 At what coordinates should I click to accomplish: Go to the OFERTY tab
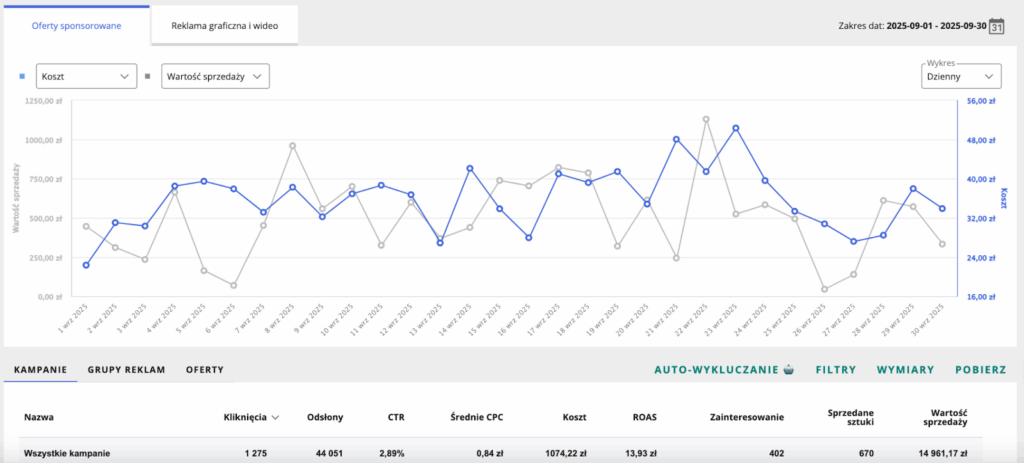tap(204, 370)
